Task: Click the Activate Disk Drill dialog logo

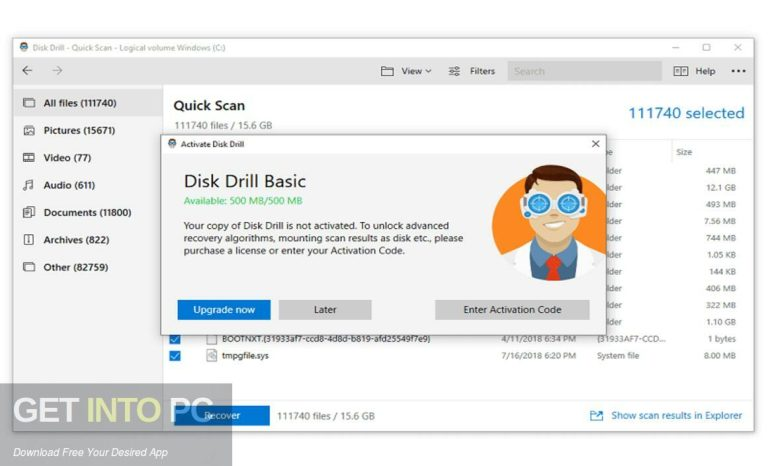Action: [172, 144]
